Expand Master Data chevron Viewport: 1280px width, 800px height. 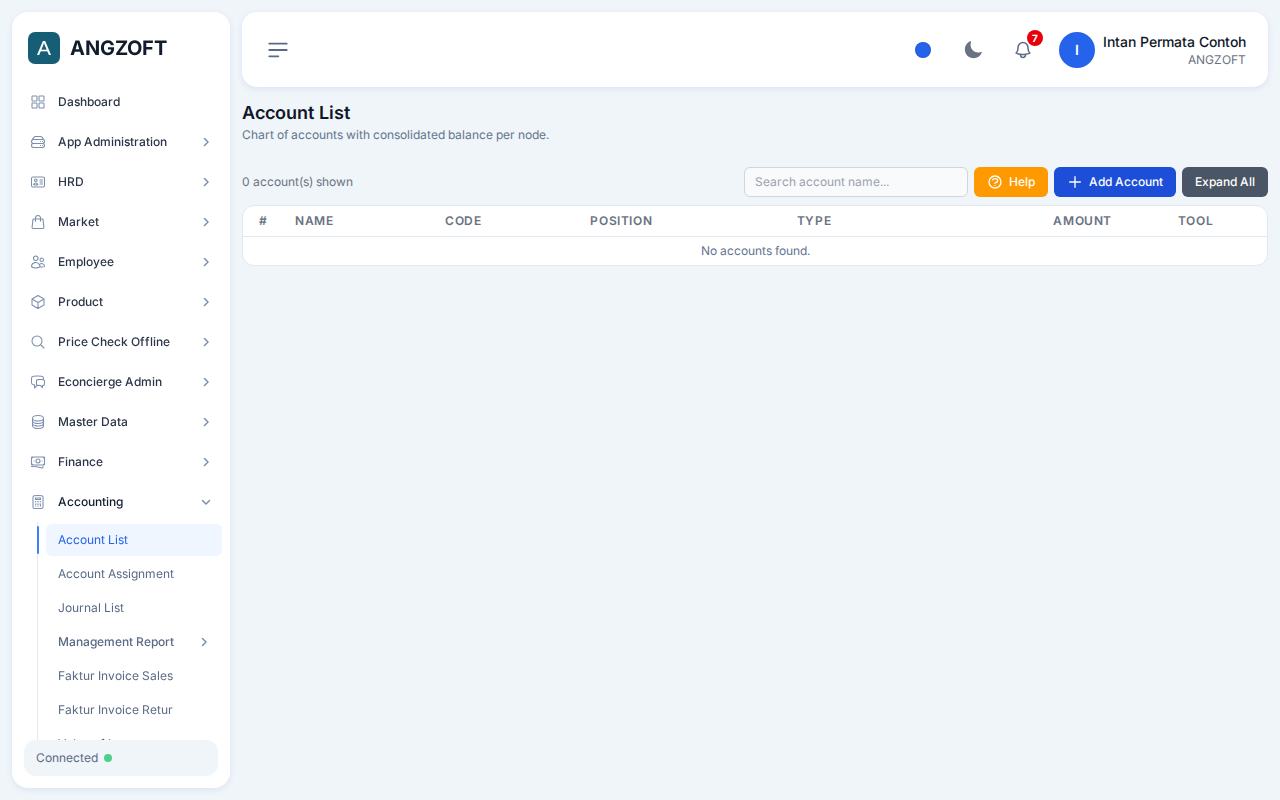click(x=206, y=422)
